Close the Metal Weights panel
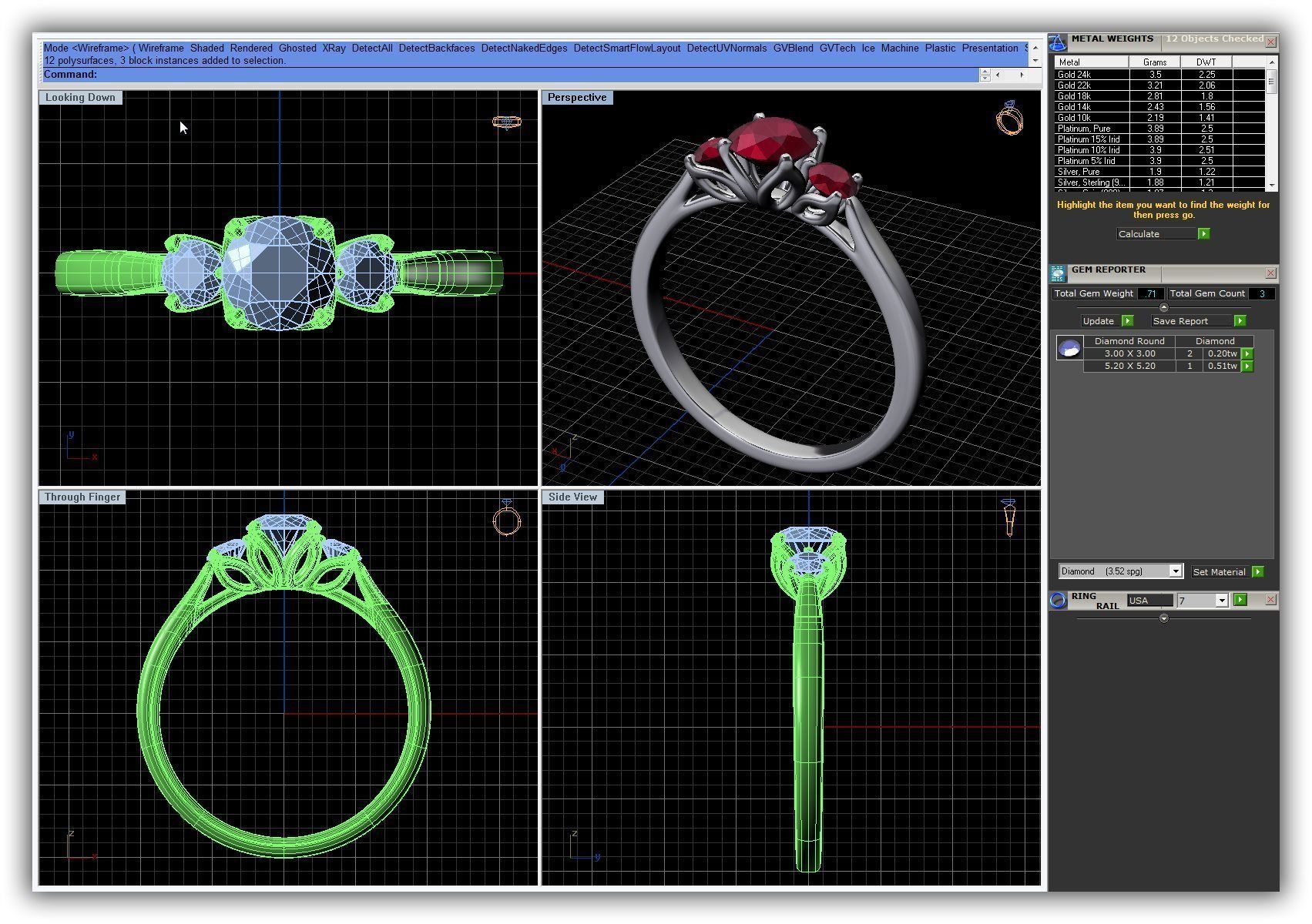This screenshot has width=1312, height=924. pos(1271,42)
